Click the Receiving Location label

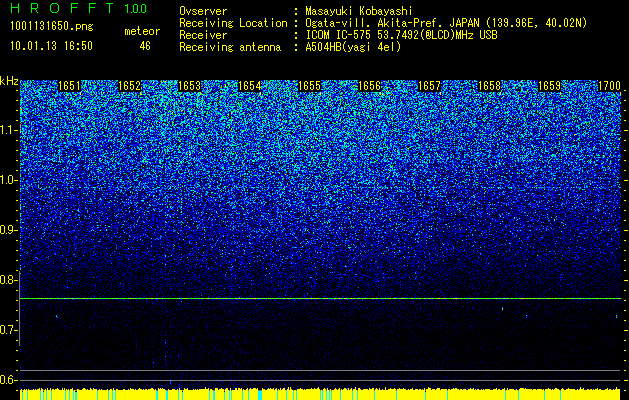click(x=233, y=23)
